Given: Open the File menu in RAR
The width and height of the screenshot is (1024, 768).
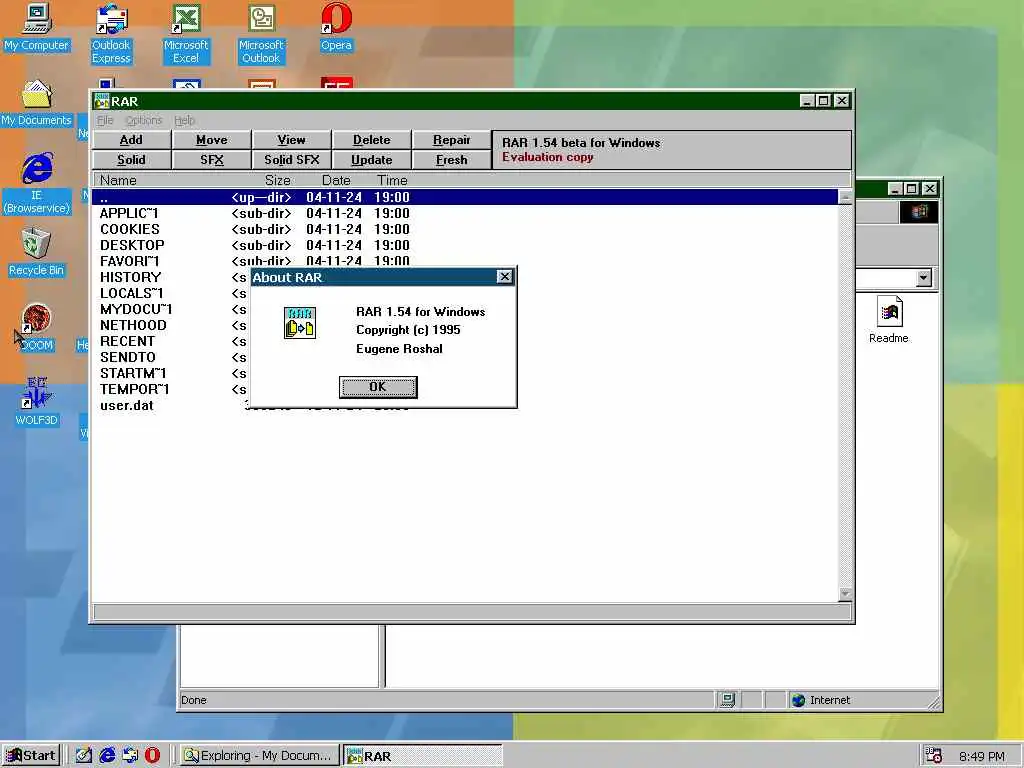Looking at the screenshot, I should pyautogui.click(x=105, y=120).
